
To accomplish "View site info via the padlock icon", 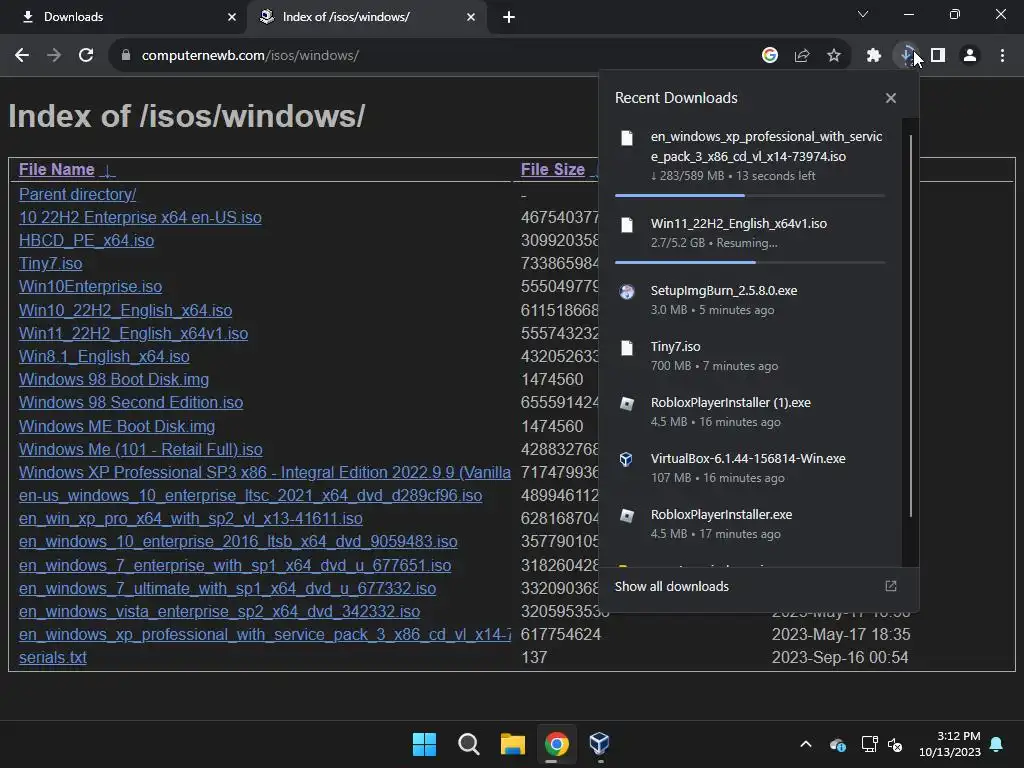I will click(126, 56).
